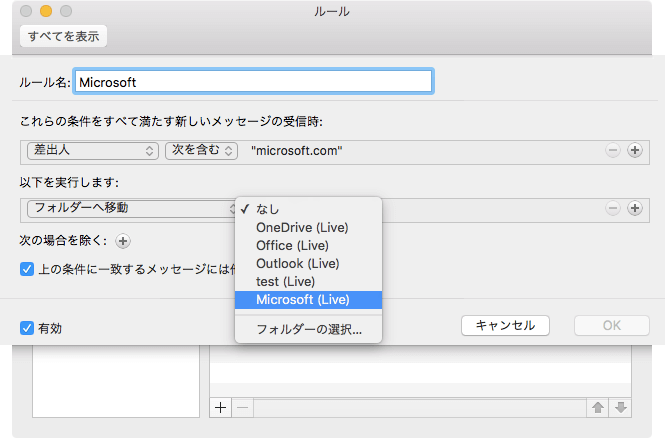Click the キャンセル button

pos(505,326)
